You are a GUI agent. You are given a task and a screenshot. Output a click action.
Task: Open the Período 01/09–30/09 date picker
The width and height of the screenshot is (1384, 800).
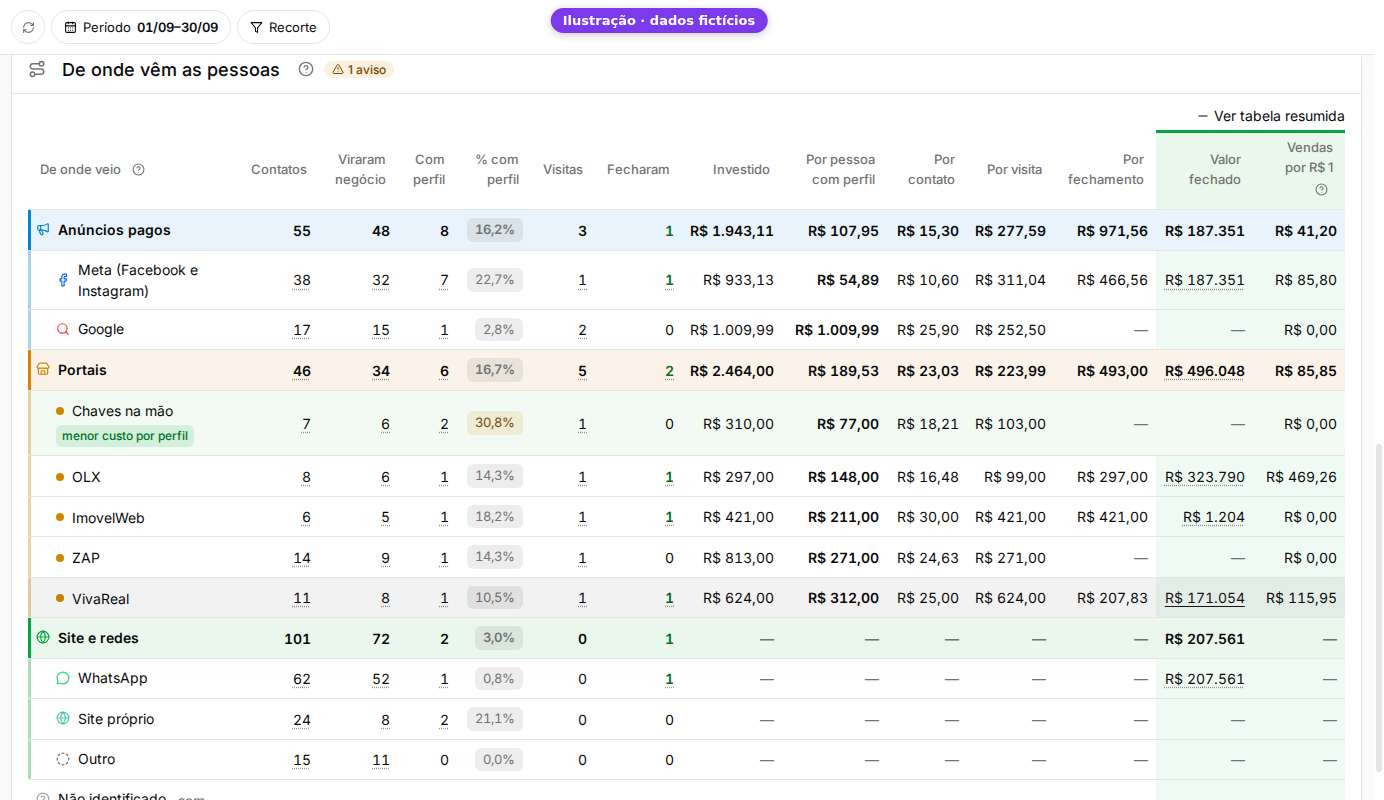click(x=141, y=27)
